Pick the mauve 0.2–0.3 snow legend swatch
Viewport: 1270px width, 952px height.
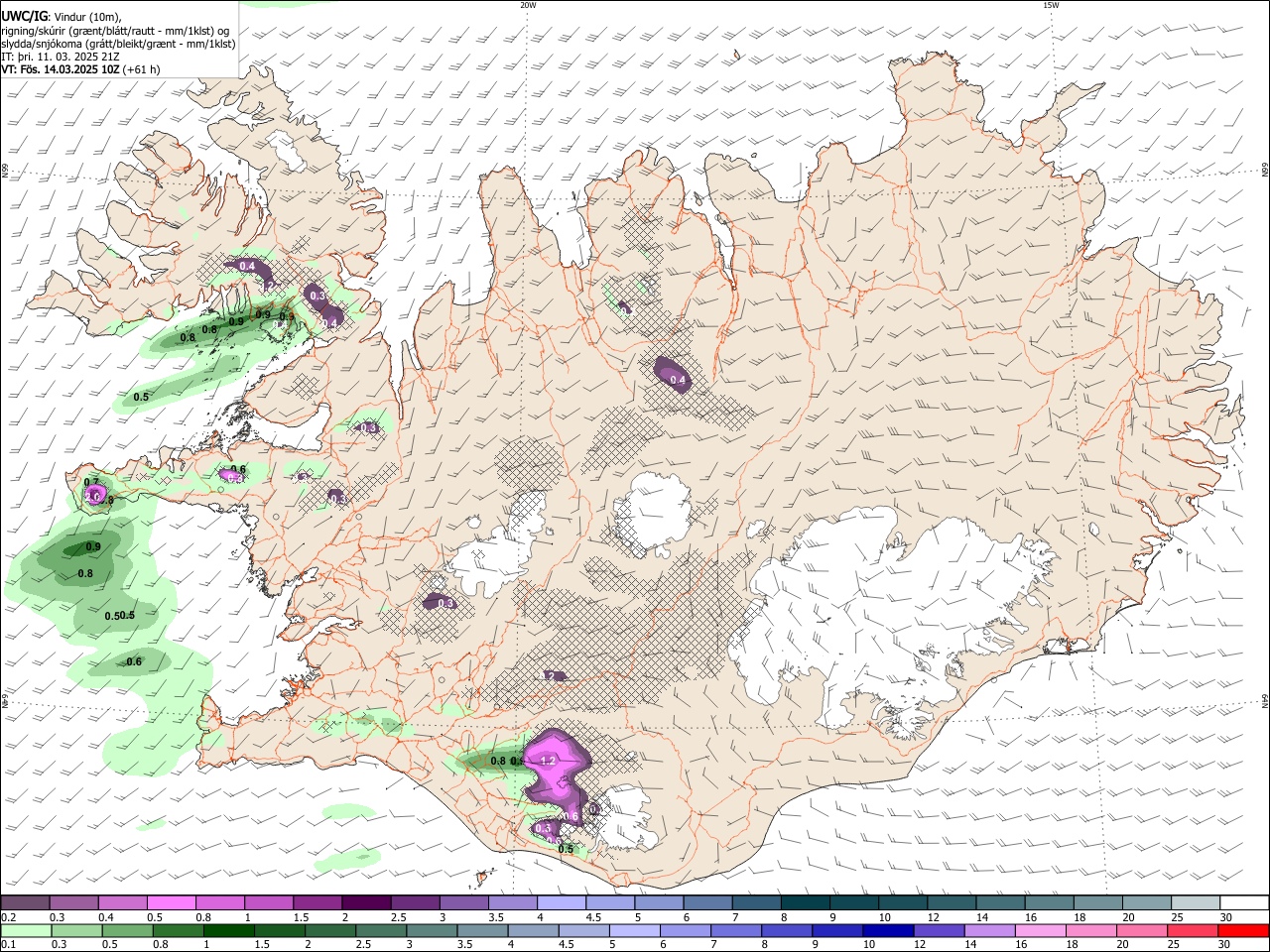click(26, 902)
